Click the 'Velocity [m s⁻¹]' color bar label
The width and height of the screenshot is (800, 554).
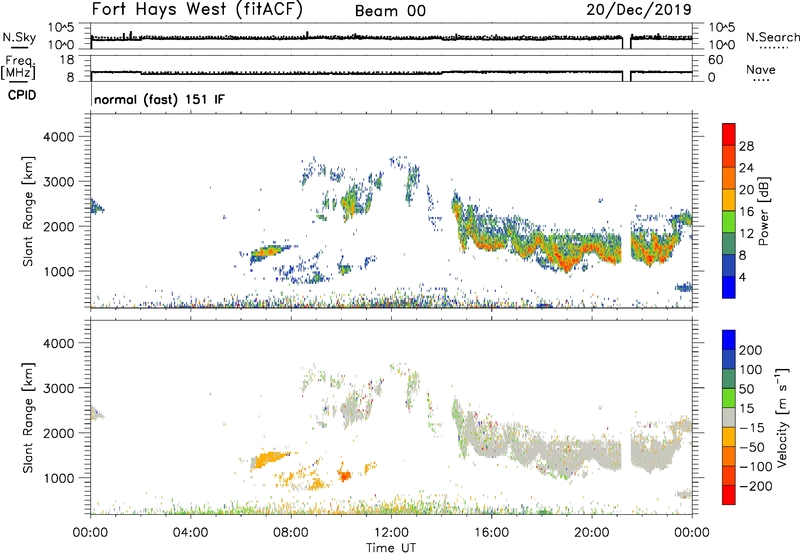782,418
